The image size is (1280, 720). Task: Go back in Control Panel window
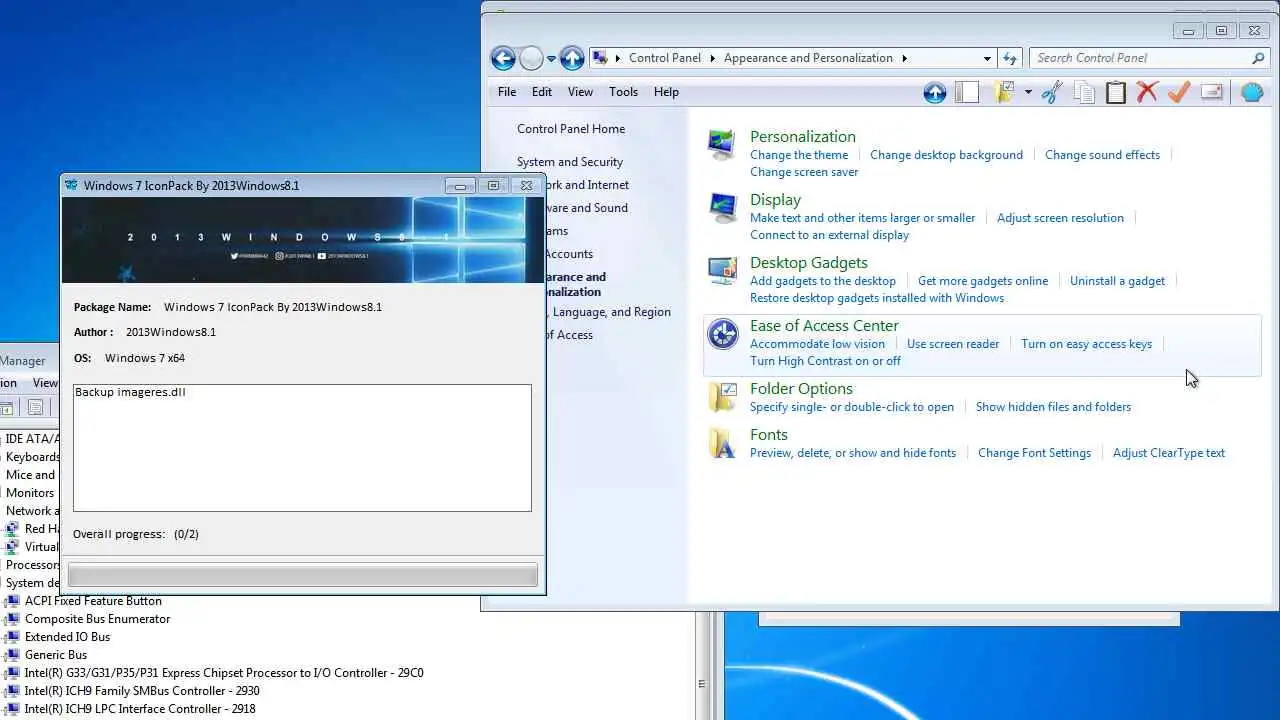(x=503, y=58)
